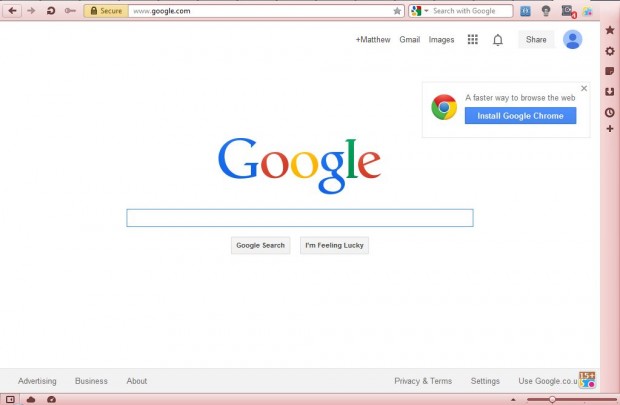Screen dimensions: 620x405
Task: Open the About footer link
Action: pyautogui.click(x=137, y=381)
